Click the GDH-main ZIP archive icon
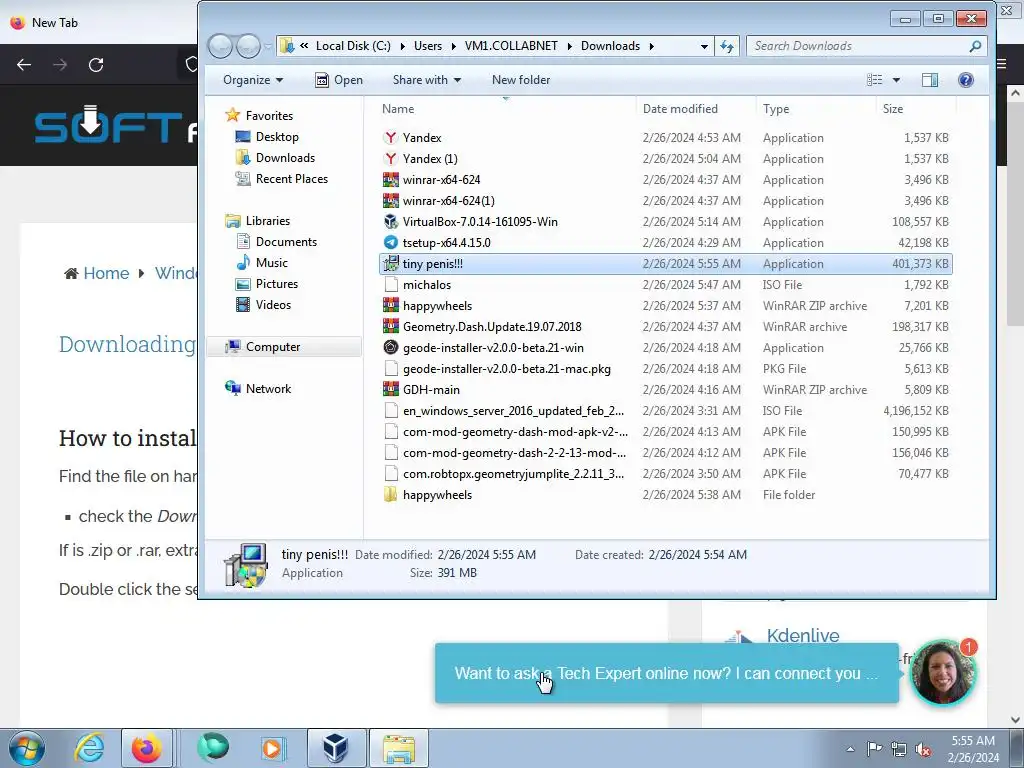Viewport: 1024px width, 768px height. [x=391, y=389]
